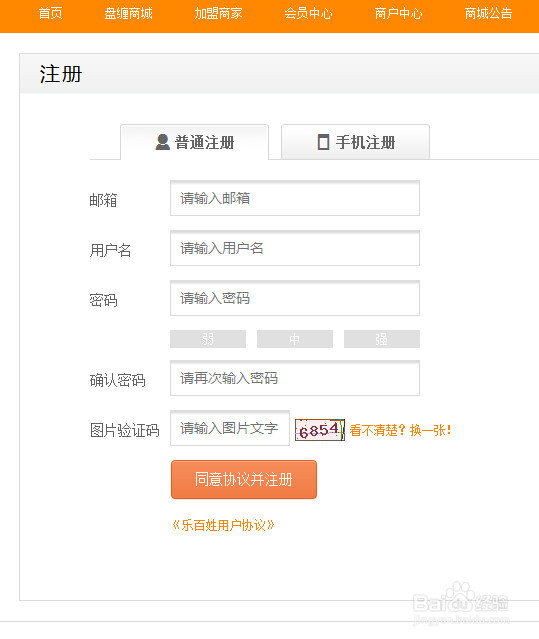Click the 强 password strength indicator

pyautogui.click(x=382, y=339)
